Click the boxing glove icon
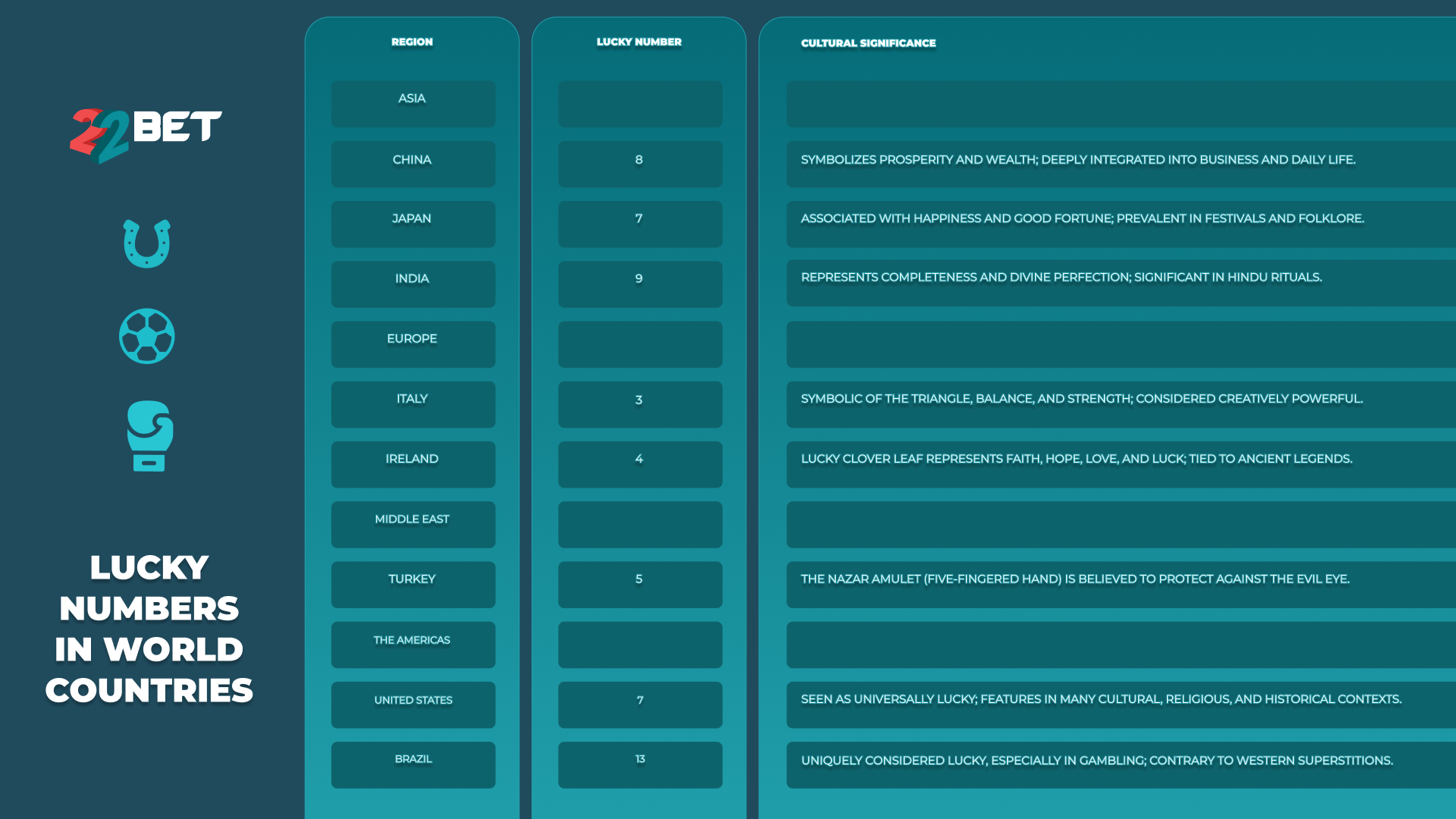Viewport: 1456px width, 819px height. pos(149,436)
